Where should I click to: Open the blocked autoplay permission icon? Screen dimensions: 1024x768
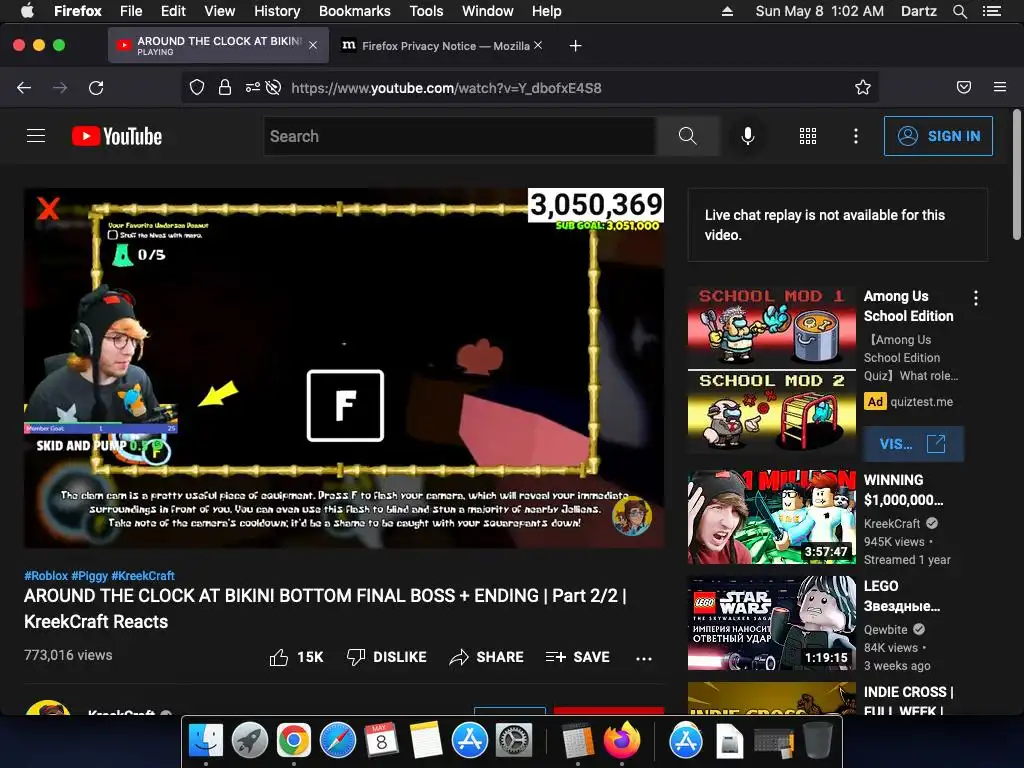click(x=274, y=88)
